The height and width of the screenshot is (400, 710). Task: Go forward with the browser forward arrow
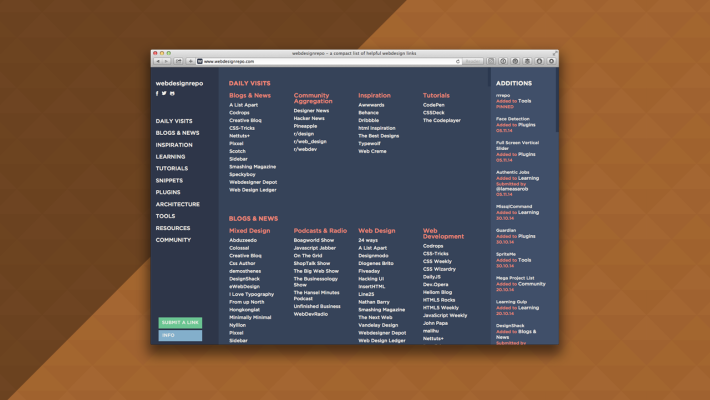coord(166,61)
